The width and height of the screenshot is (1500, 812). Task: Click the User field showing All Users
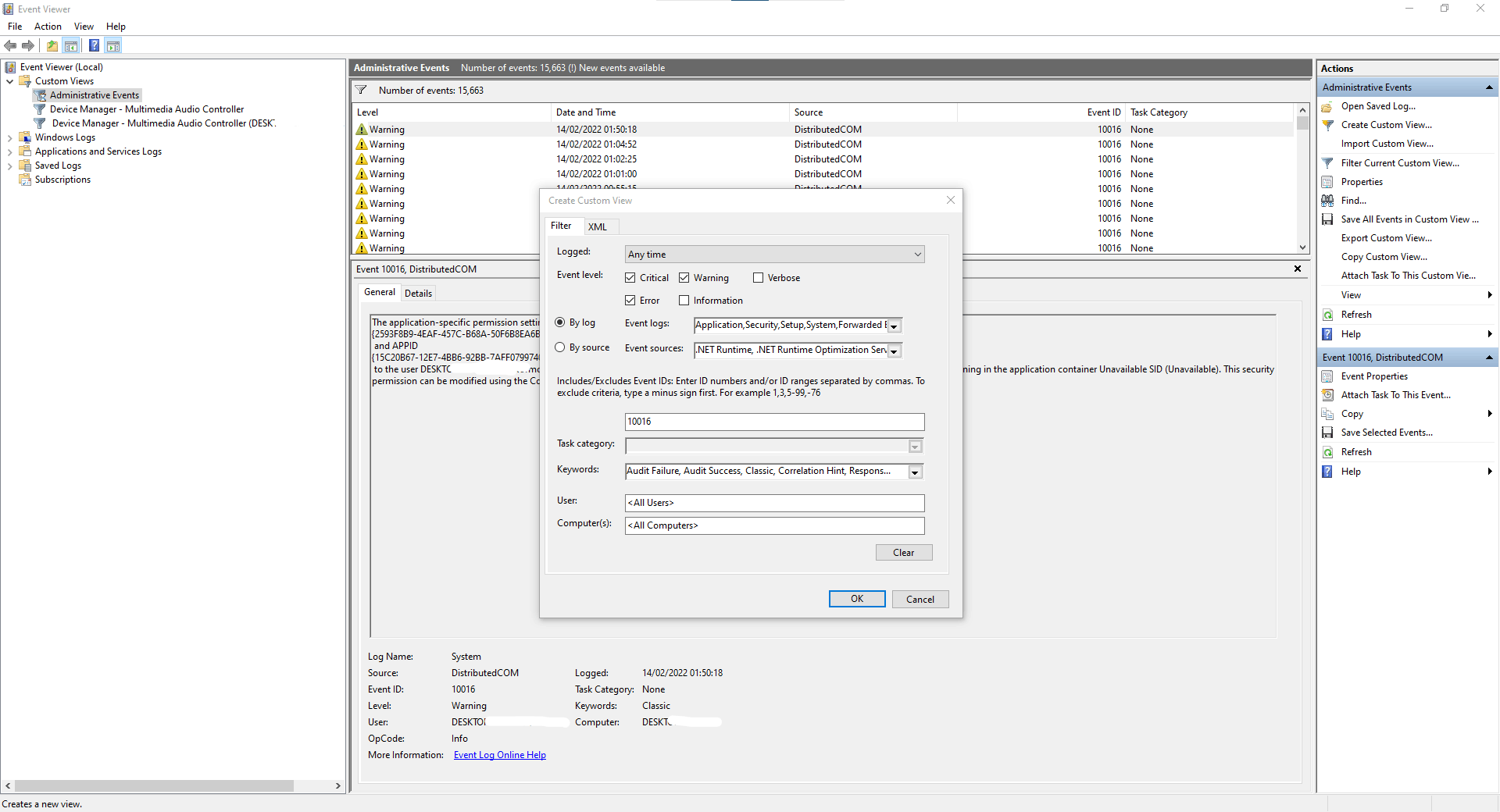point(775,503)
